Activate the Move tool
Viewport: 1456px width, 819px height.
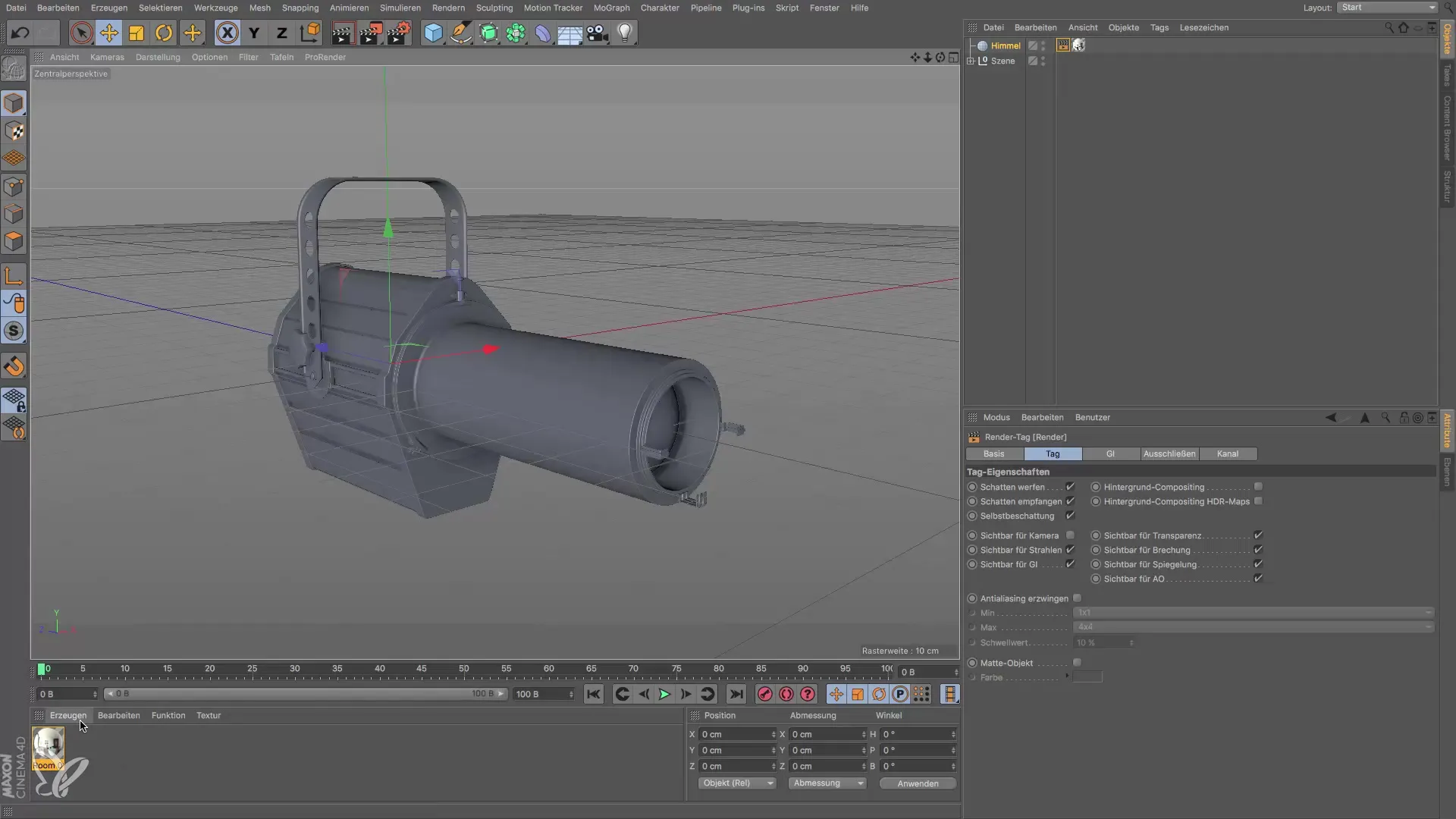tap(108, 33)
